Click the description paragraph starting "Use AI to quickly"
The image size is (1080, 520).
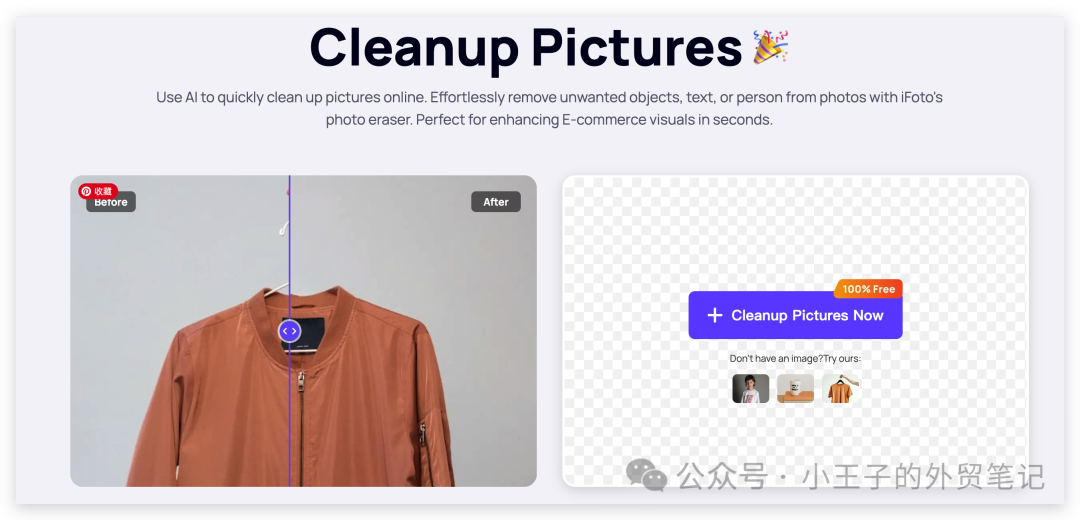click(549, 108)
